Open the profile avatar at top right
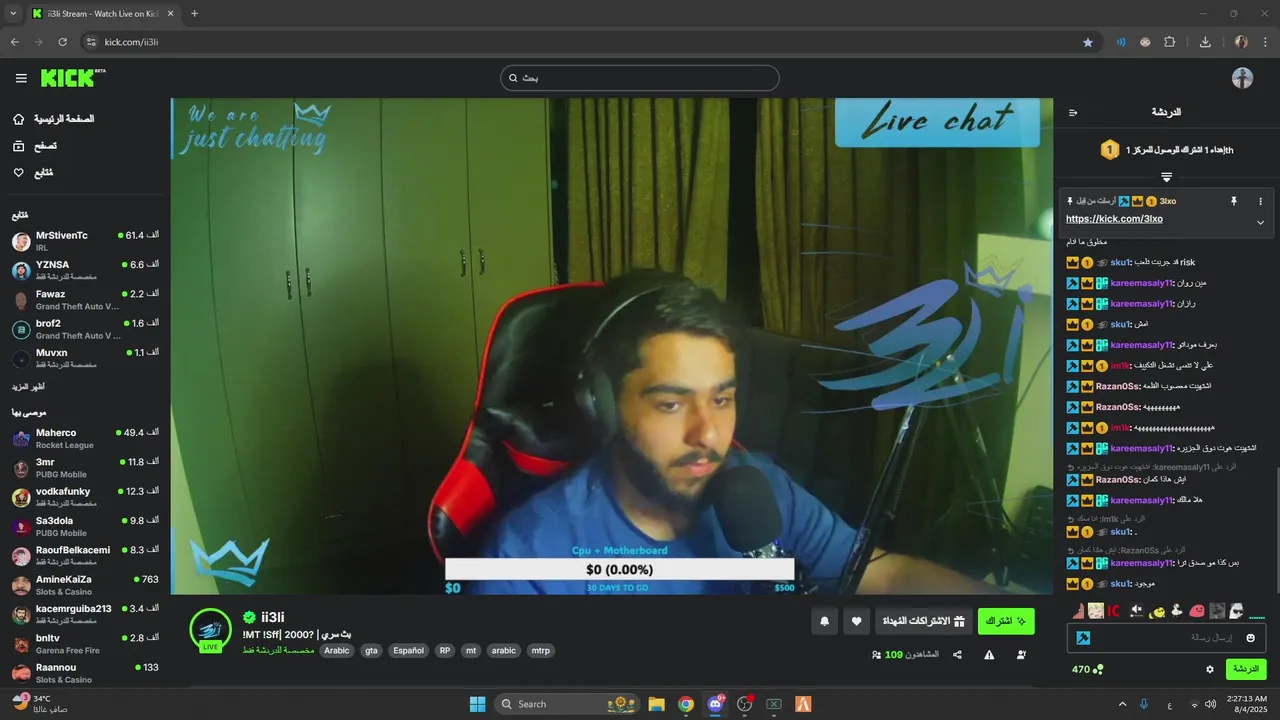This screenshot has height=720, width=1280. (x=1242, y=78)
